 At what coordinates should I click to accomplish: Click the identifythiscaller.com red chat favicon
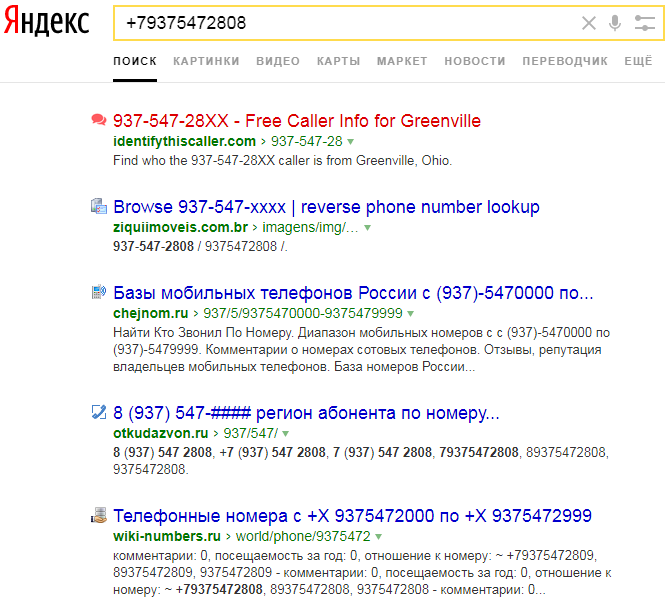pyautogui.click(x=99, y=120)
